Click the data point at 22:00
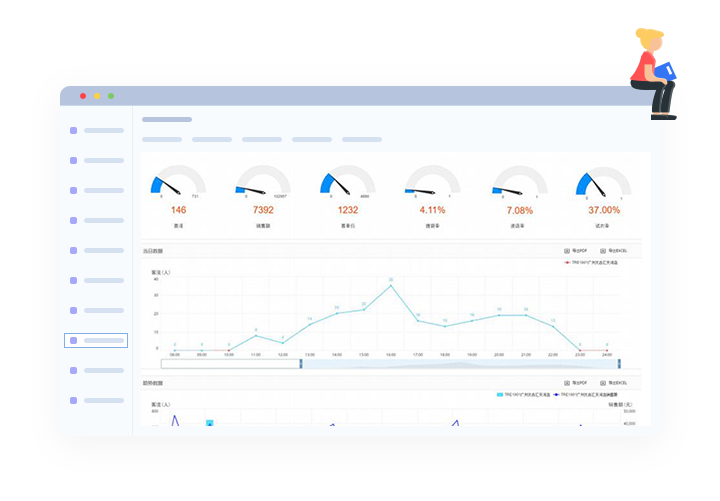720x501 pixels. [553, 326]
